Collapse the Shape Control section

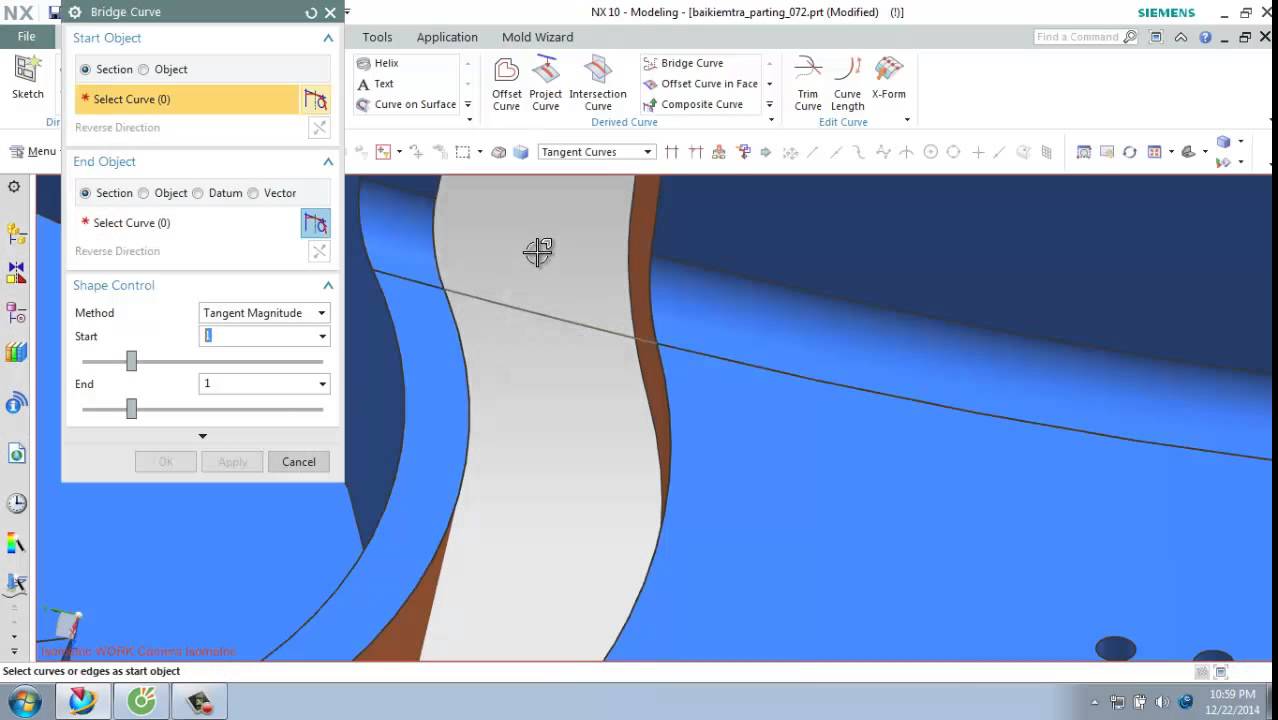pyautogui.click(x=327, y=286)
